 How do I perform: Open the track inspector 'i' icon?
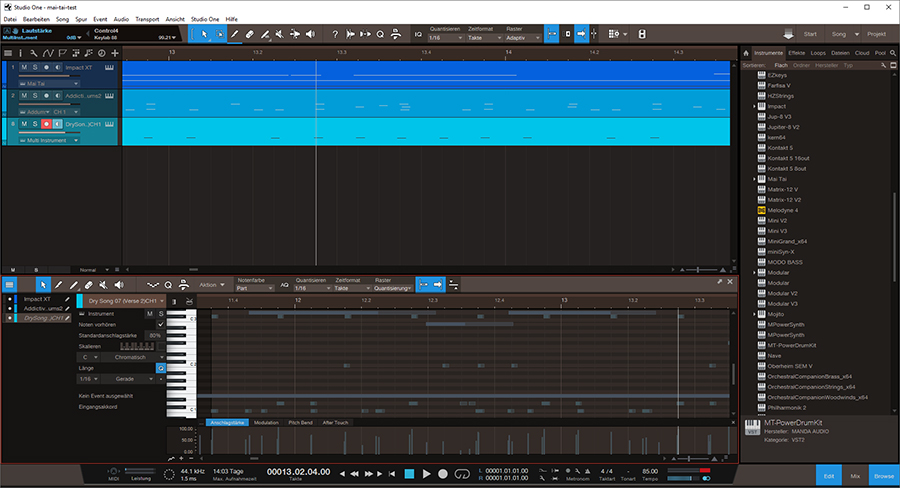click(21, 53)
